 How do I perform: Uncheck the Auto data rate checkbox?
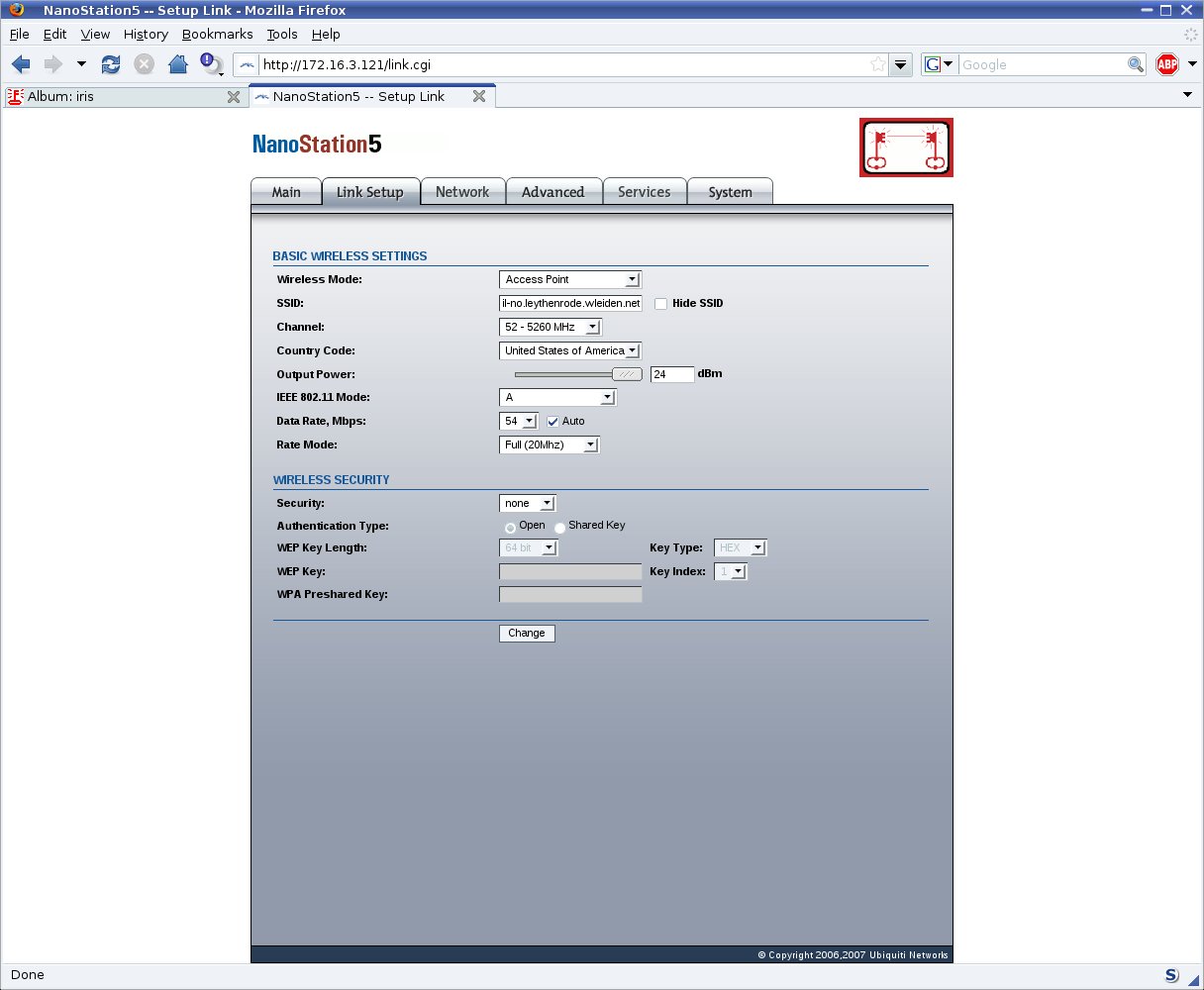coord(553,422)
